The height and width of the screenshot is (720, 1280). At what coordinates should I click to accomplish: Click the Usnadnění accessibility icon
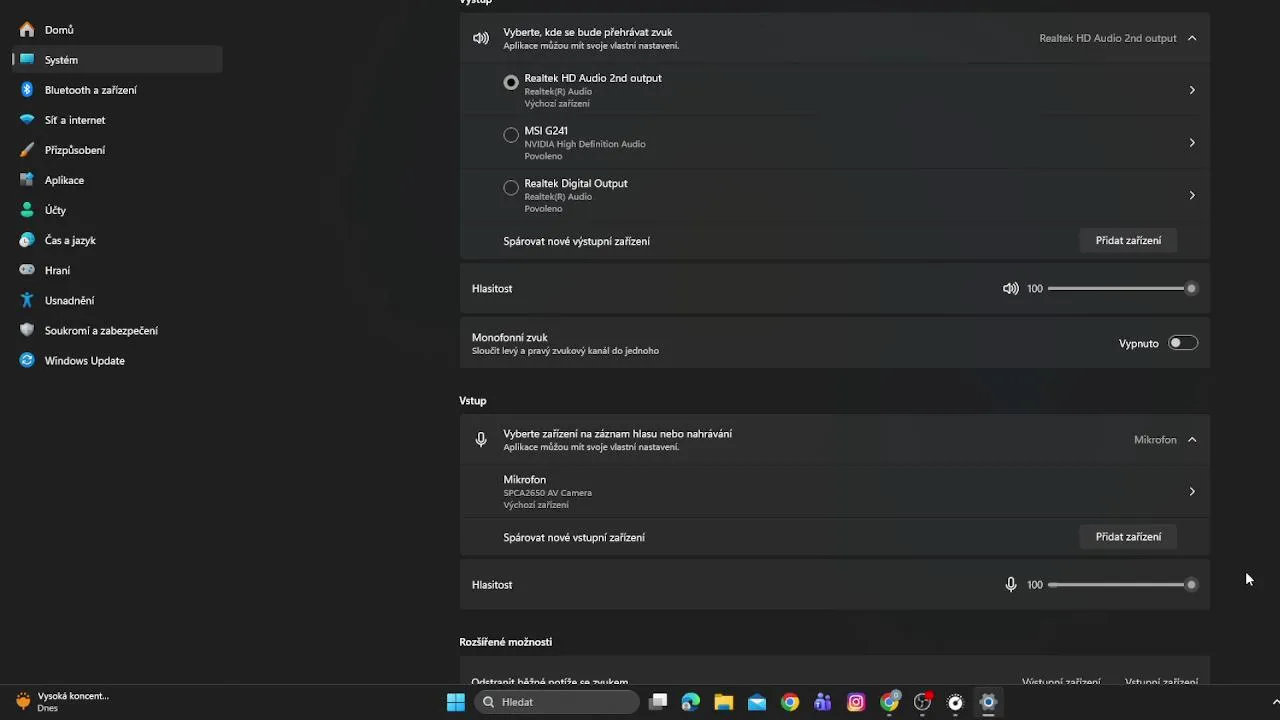click(27, 300)
